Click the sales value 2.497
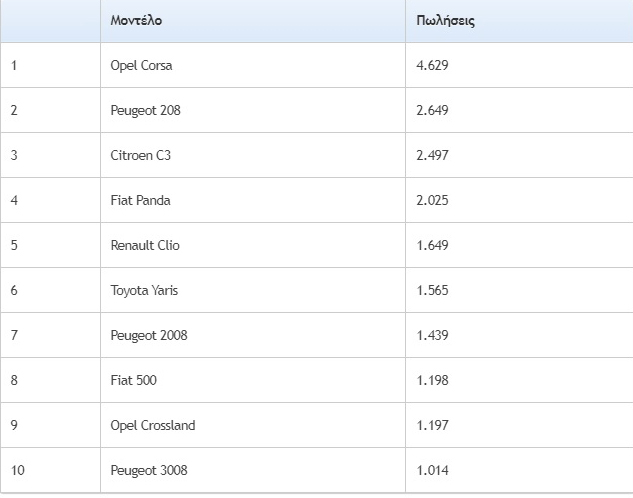633x498 pixels. click(x=432, y=156)
